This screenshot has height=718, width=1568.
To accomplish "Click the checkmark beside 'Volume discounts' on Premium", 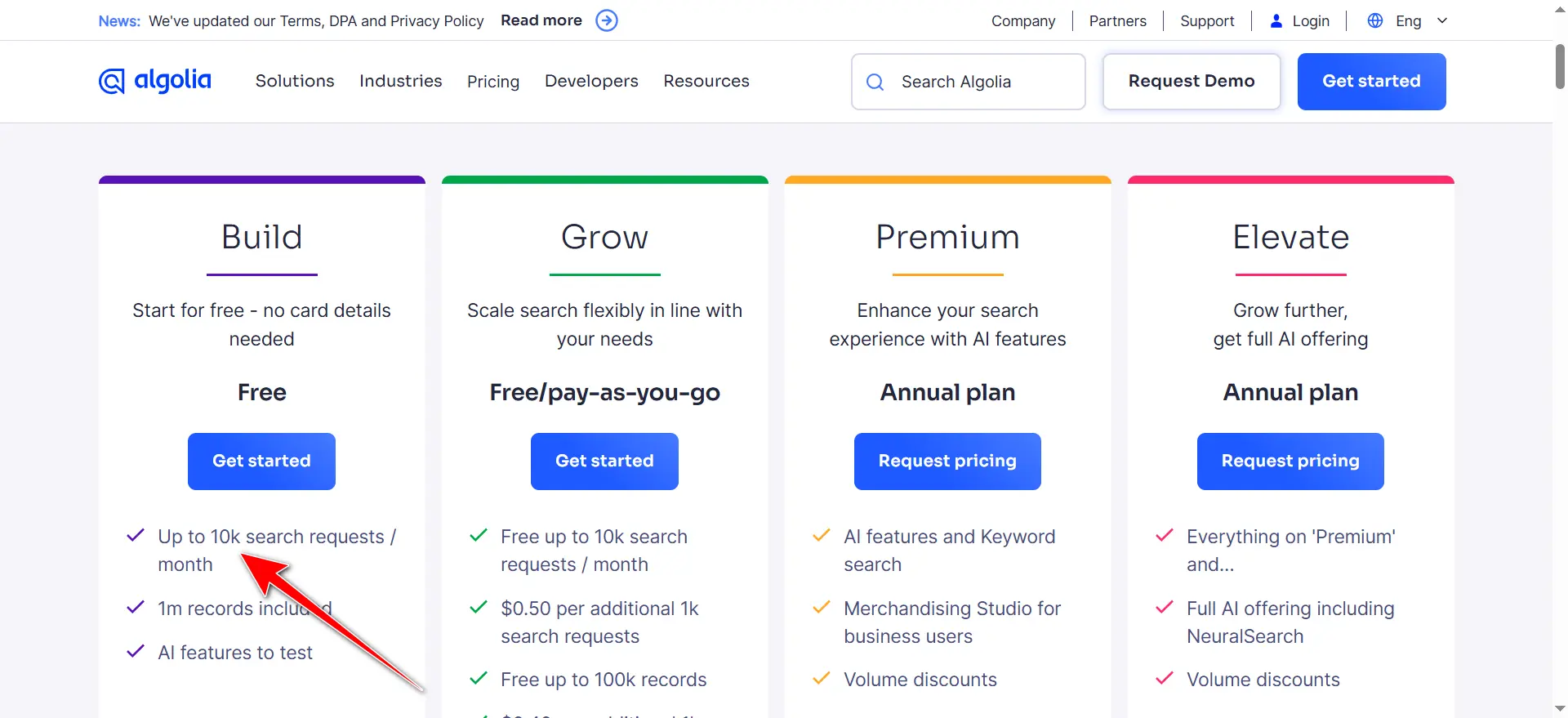I will pyautogui.click(x=821, y=678).
